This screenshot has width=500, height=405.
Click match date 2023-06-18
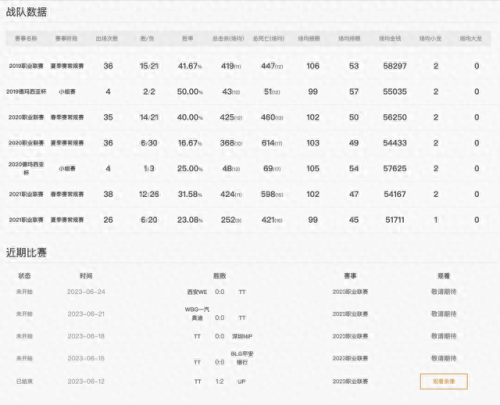click(86, 336)
